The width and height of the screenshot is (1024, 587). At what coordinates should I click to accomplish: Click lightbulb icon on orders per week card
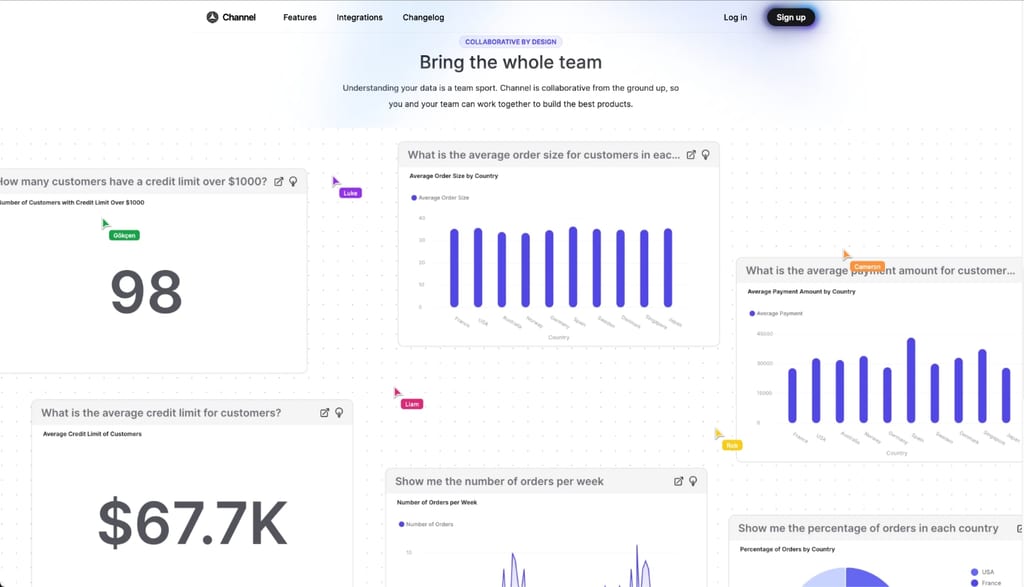coord(693,481)
